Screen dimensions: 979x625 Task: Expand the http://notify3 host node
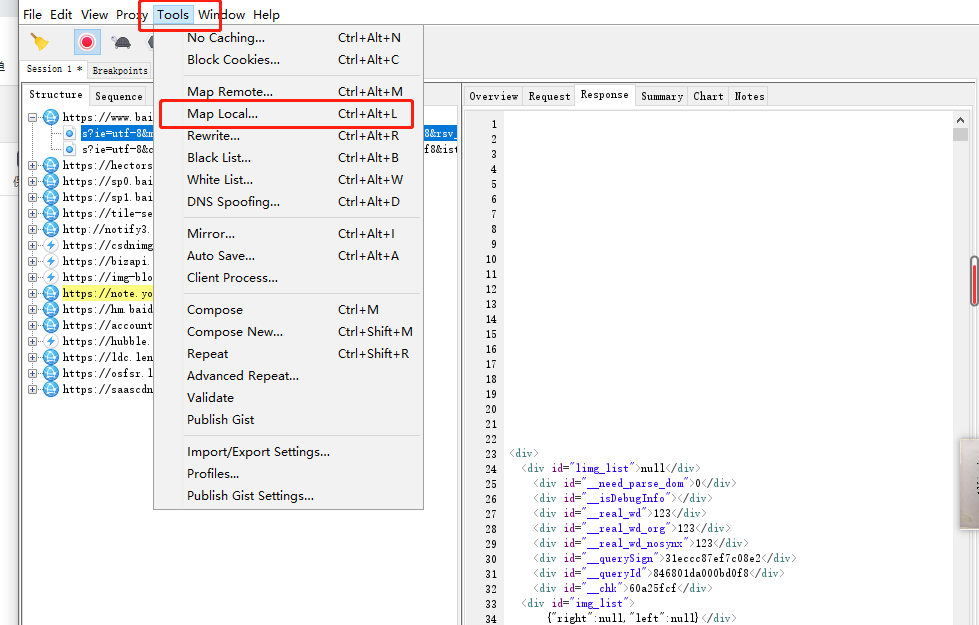click(32, 230)
